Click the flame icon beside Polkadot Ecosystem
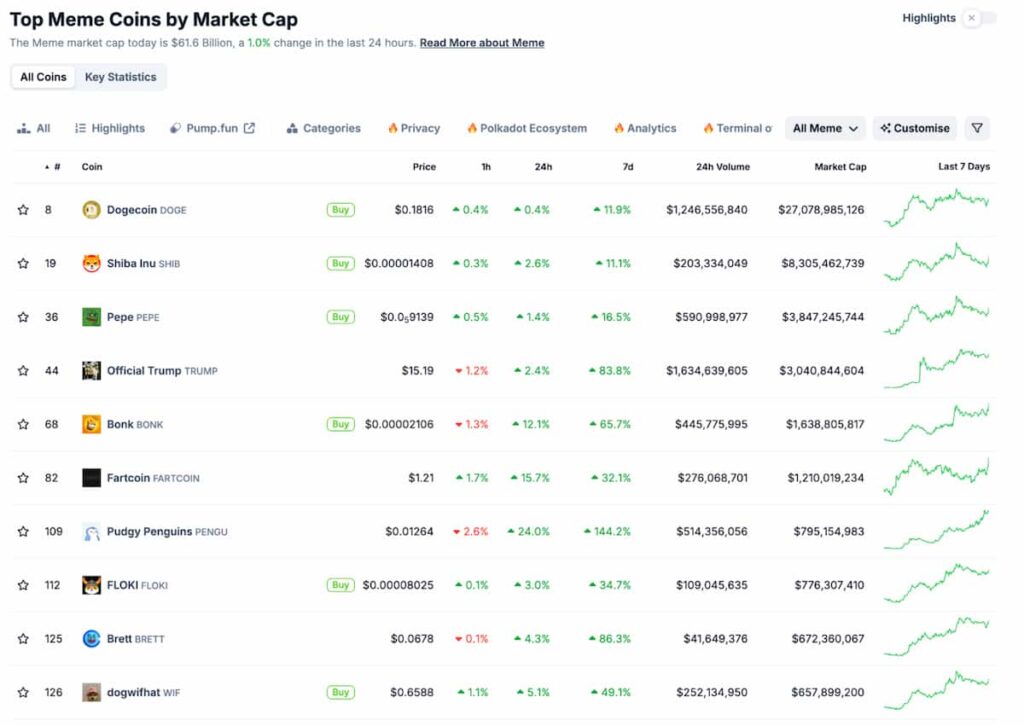Image resolution: width=1024 pixels, height=726 pixels. point(472,128)
